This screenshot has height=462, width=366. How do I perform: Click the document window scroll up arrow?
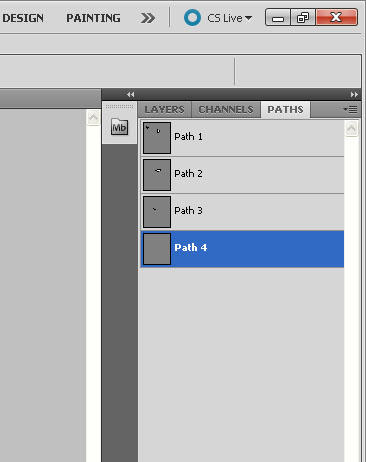coord(93,118)
